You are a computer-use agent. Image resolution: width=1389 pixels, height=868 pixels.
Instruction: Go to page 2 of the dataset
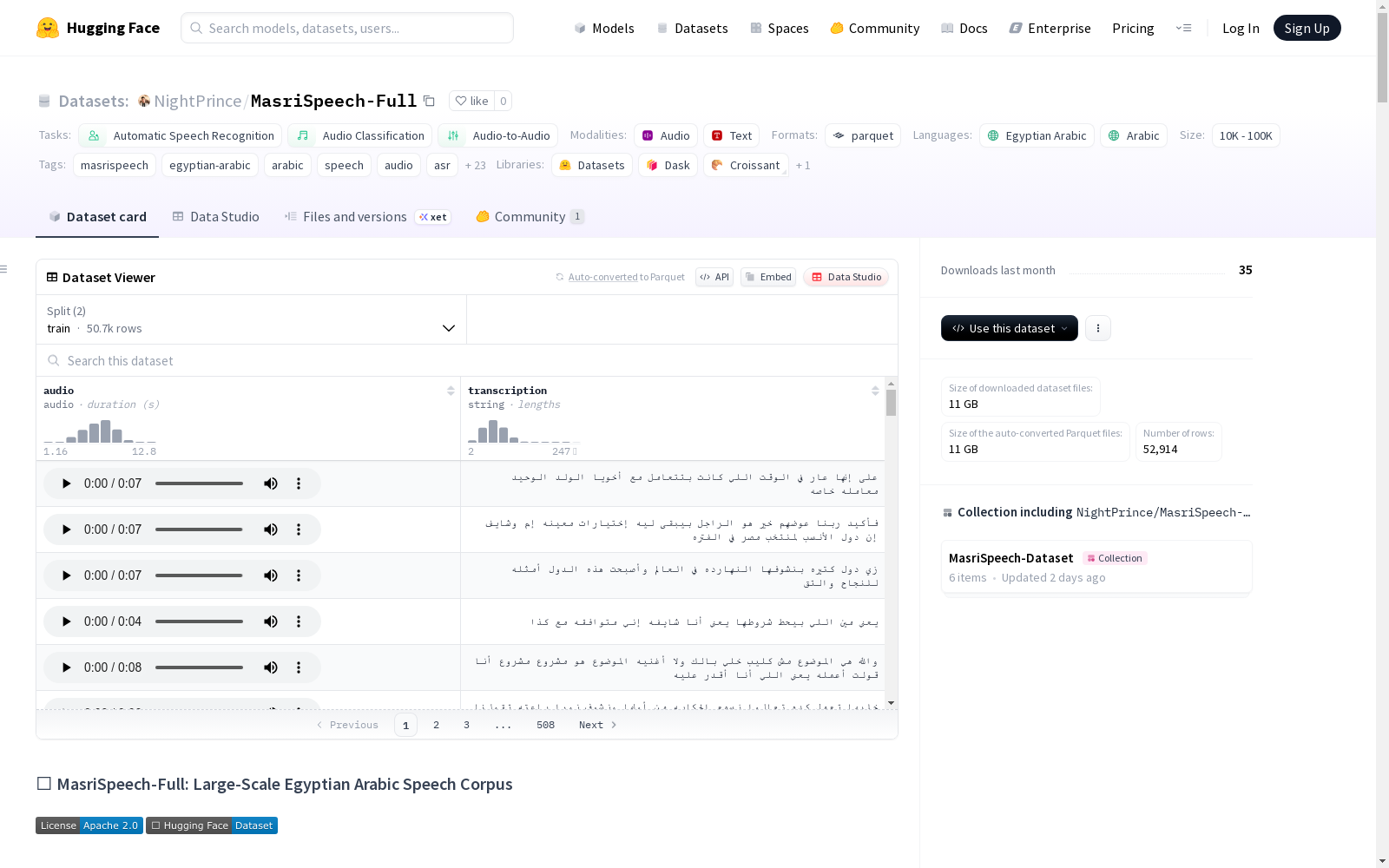pos(436,725)
